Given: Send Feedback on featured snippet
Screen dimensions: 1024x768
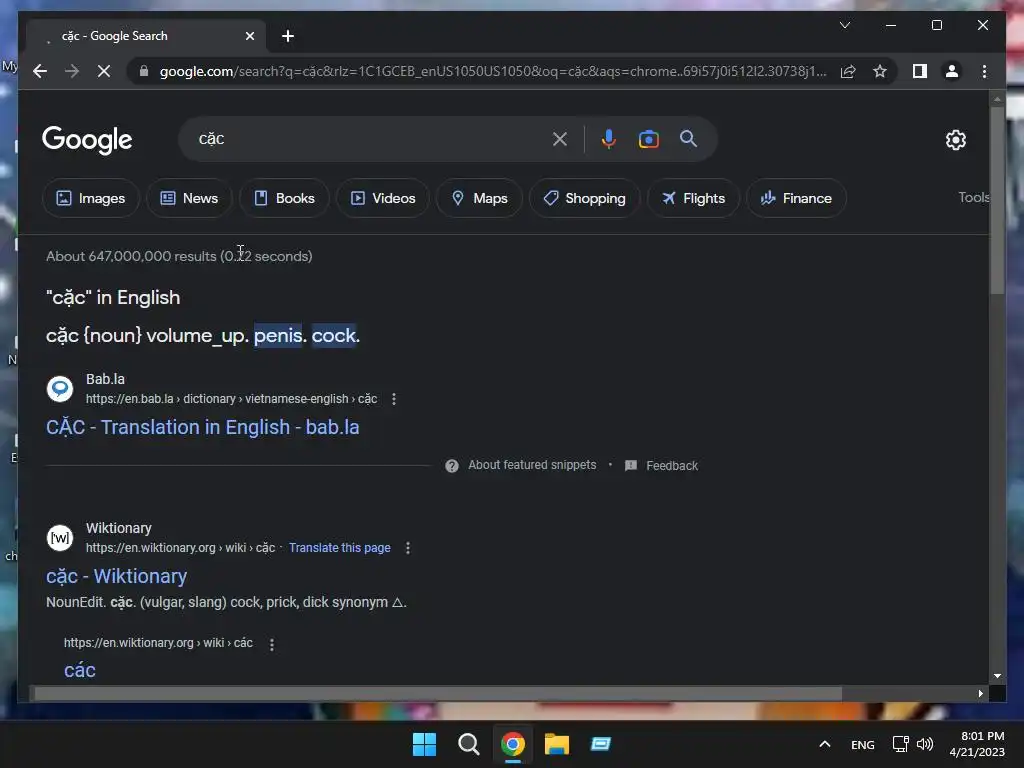Looking at the screenshot, I should pyautogui.click(x=661, y=466).
